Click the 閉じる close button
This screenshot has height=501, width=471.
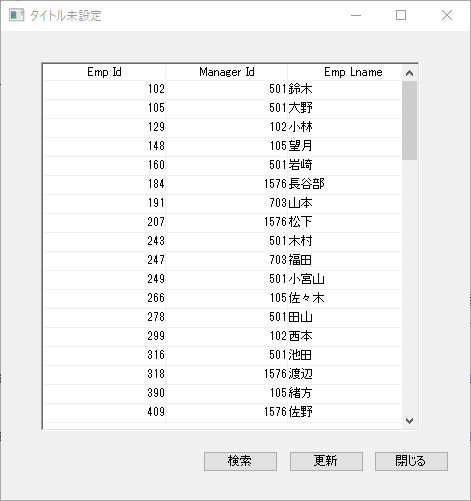[411, 461]
